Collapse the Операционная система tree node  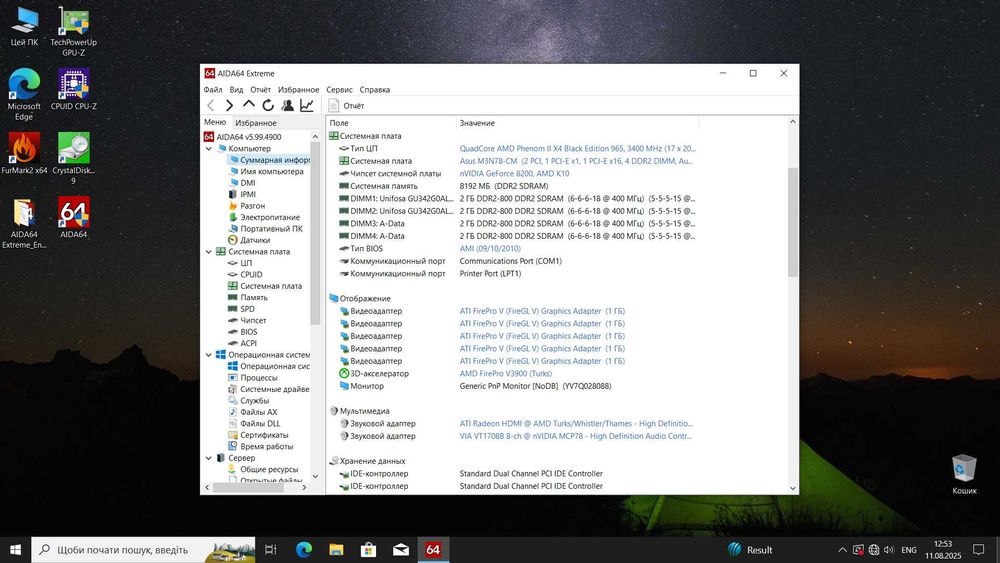point(209,355)
